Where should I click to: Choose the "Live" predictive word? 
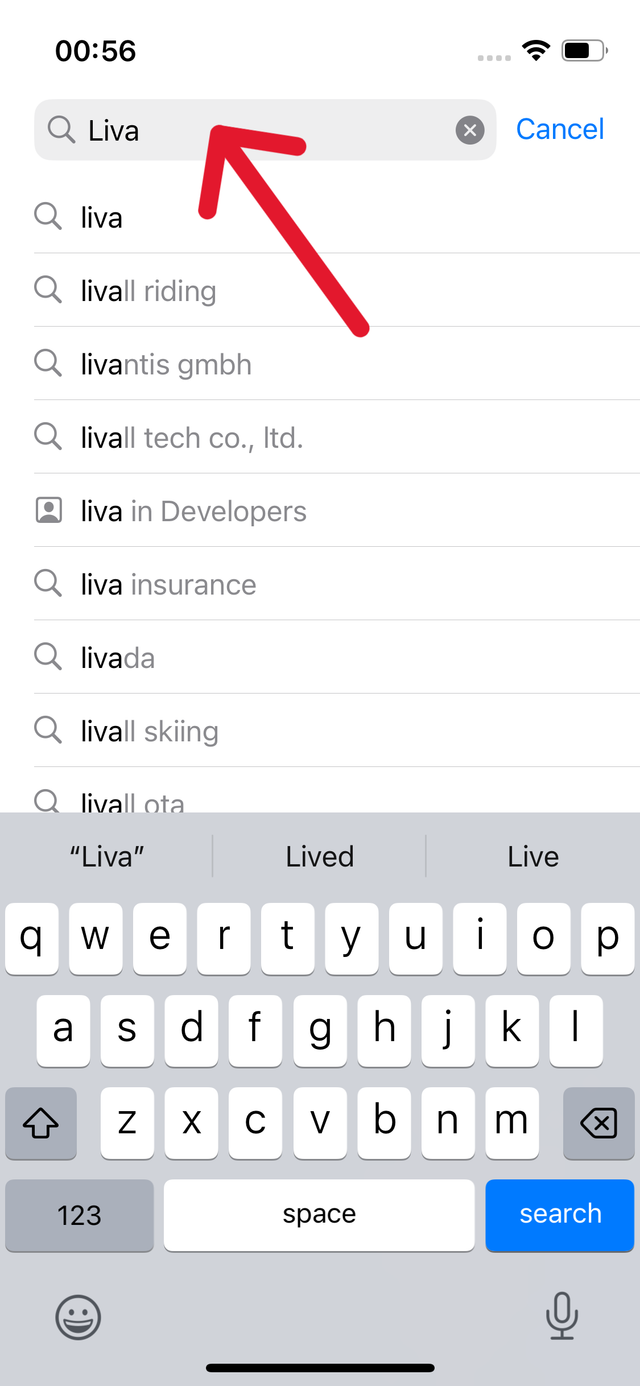[533, 857]
